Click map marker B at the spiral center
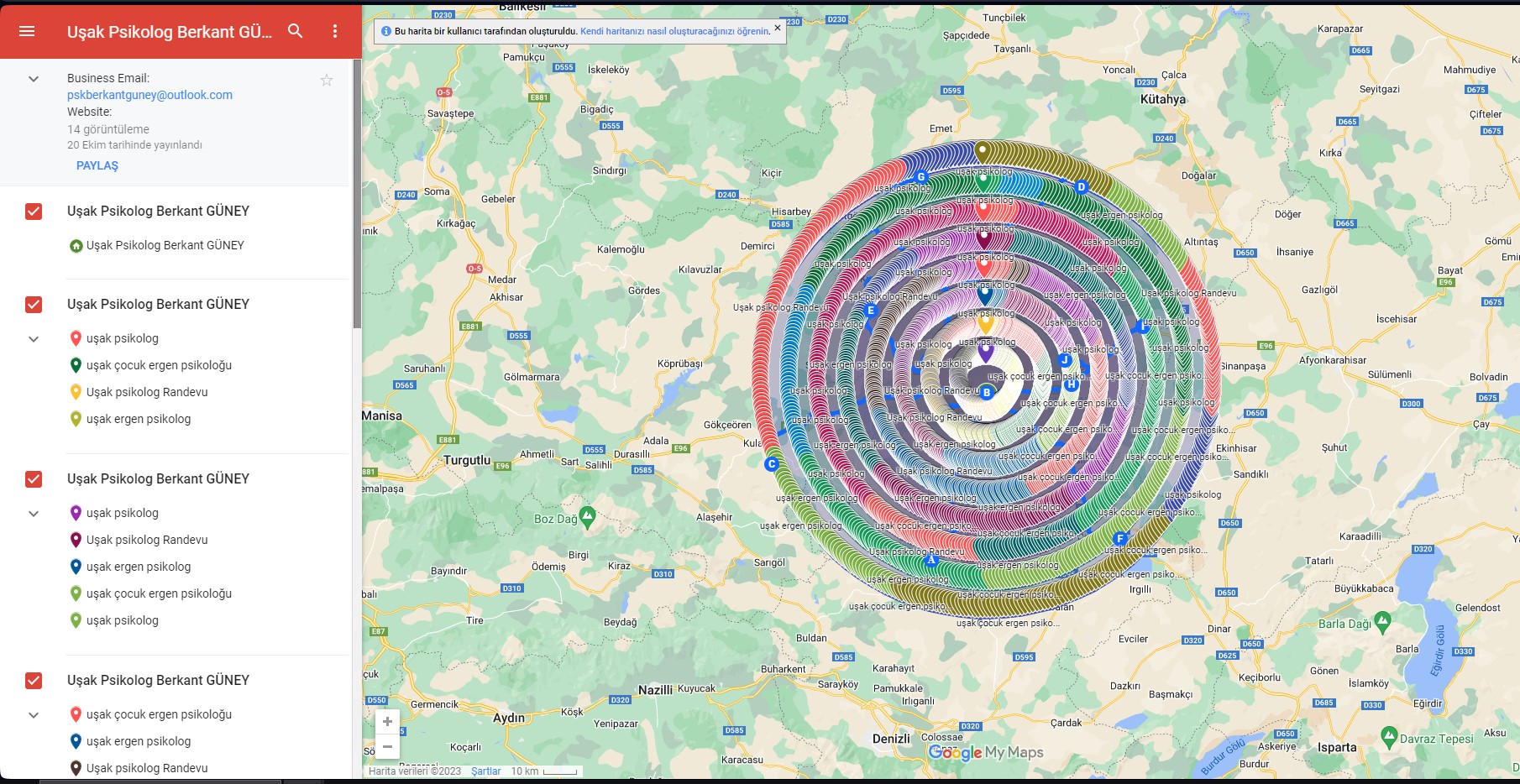 pyautogui.click(x=985, y=391)
